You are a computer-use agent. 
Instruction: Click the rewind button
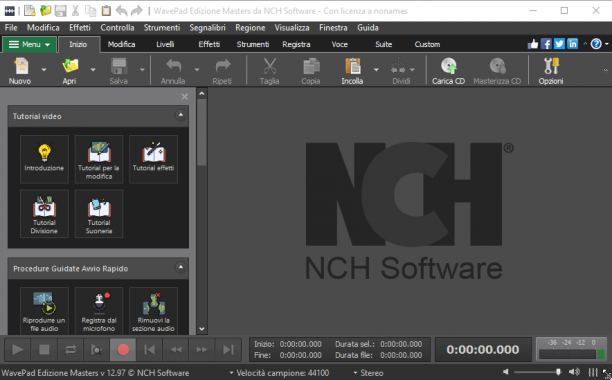click(176, 350)
